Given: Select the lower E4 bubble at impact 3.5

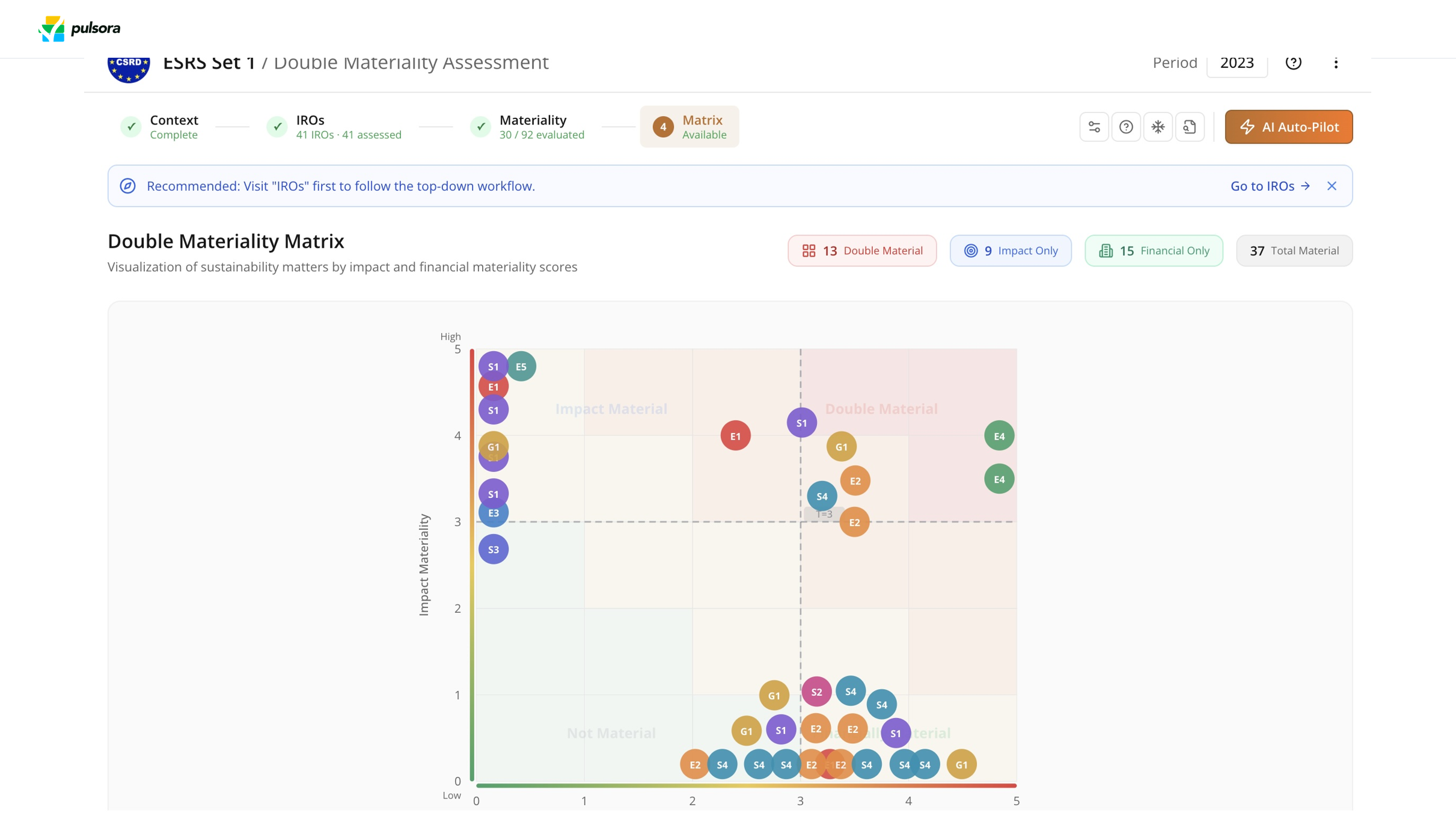Looking at the screenshot, I should click(x=999, y=479).
